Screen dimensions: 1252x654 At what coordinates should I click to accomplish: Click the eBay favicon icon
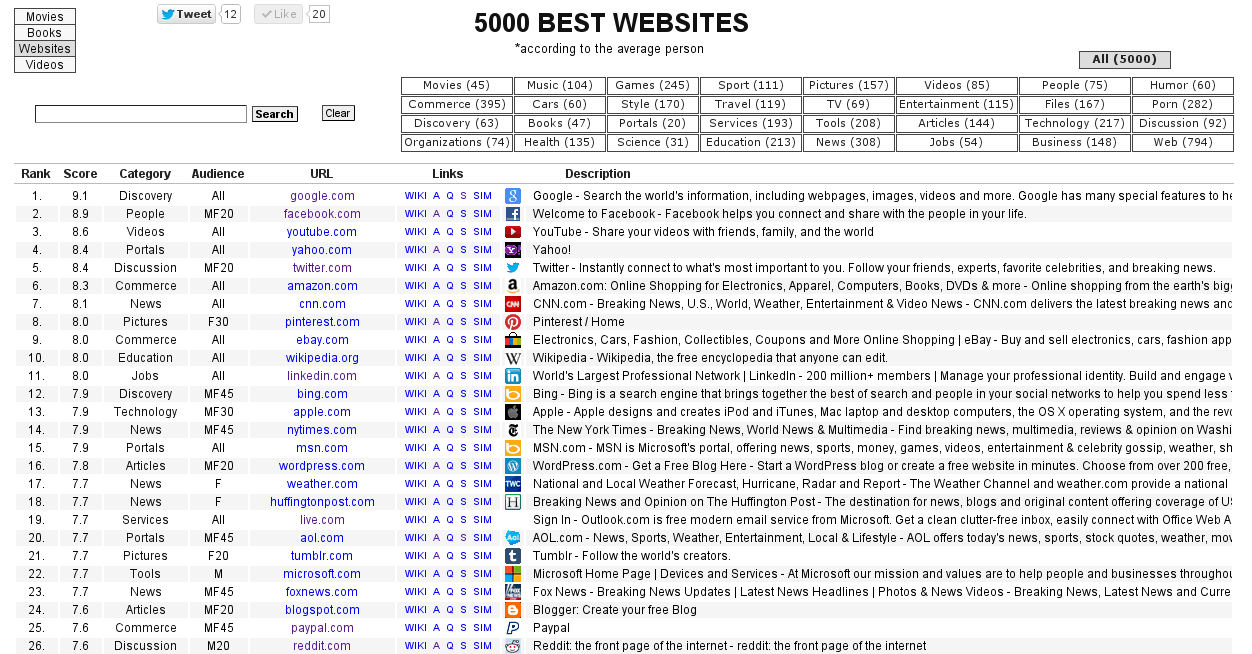[513, 340]
